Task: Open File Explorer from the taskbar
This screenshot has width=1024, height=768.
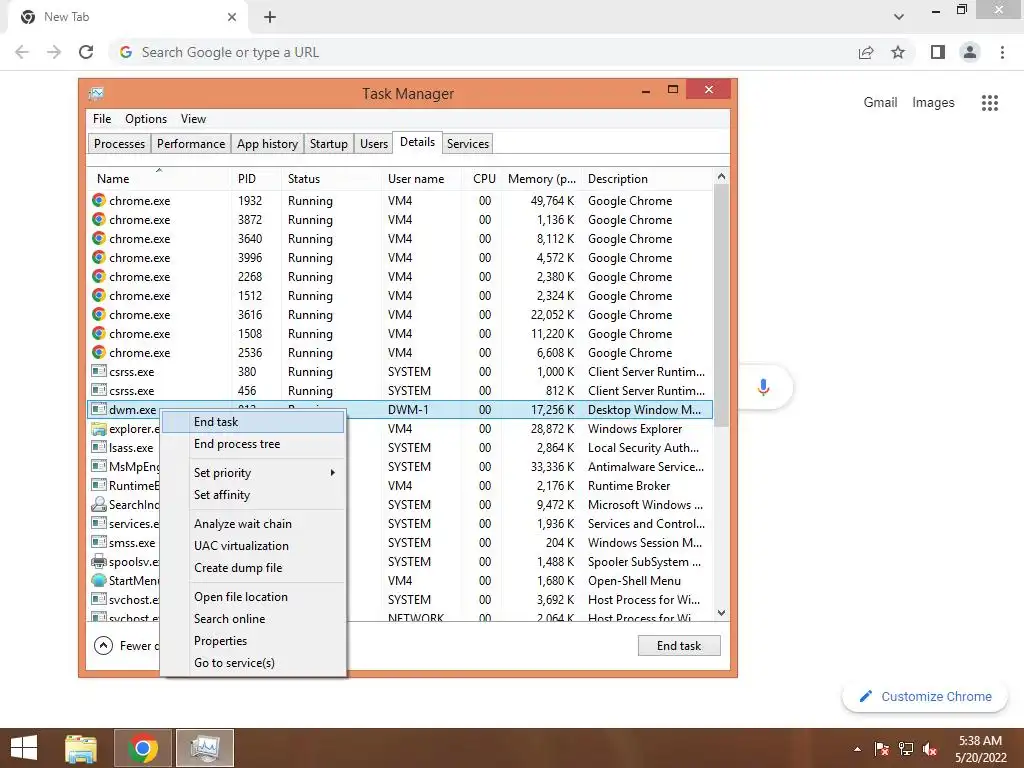Action: click(x=81, y=748)
